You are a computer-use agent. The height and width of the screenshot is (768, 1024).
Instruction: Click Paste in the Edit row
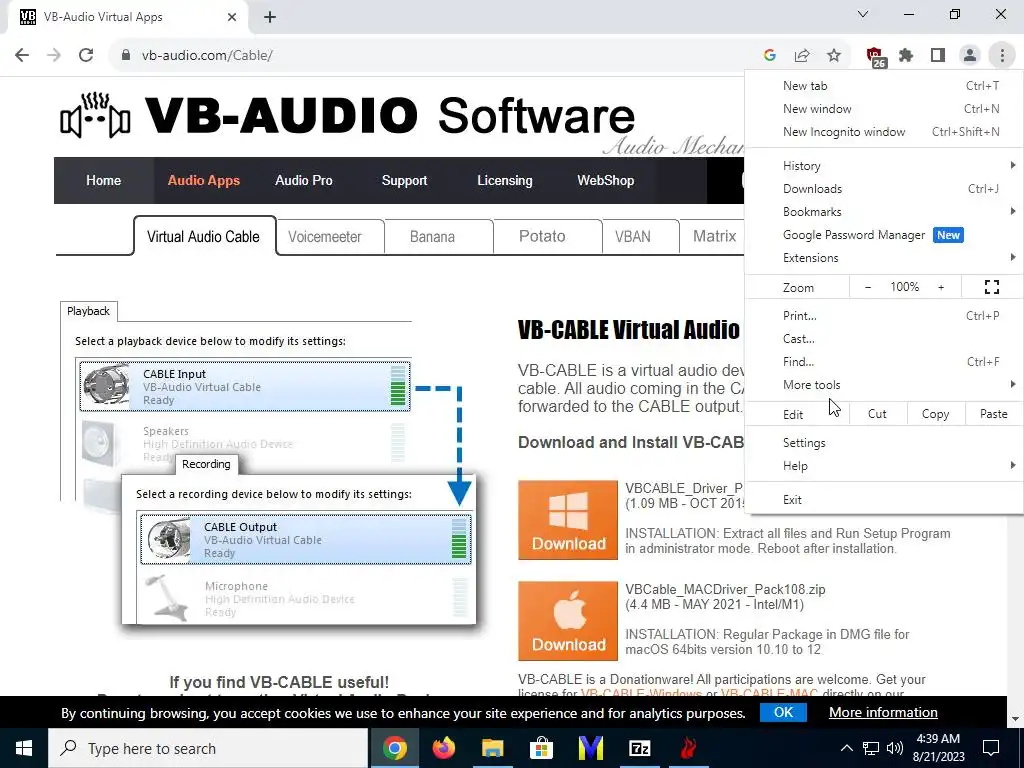pos(993,414)
